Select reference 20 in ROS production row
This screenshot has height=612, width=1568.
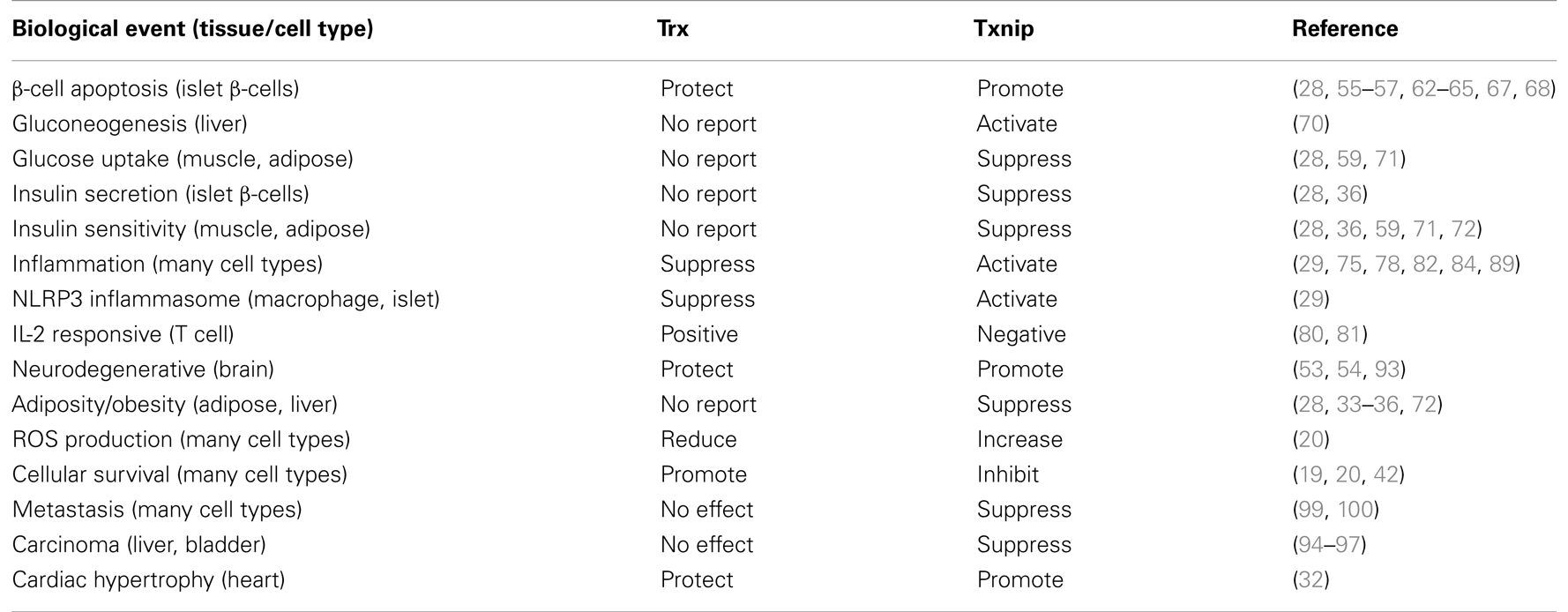click(x=1310, y=440)
